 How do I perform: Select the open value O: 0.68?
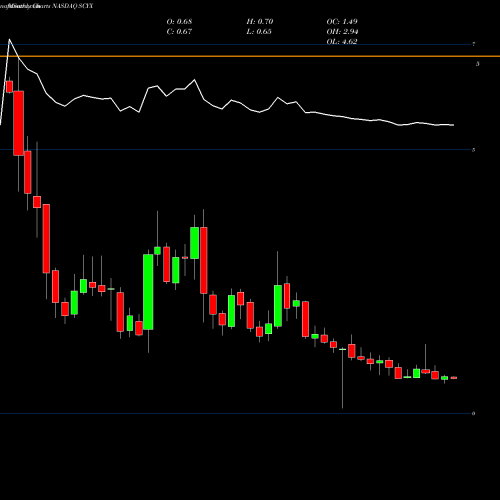pyautogui.click(x=179, y=22)
